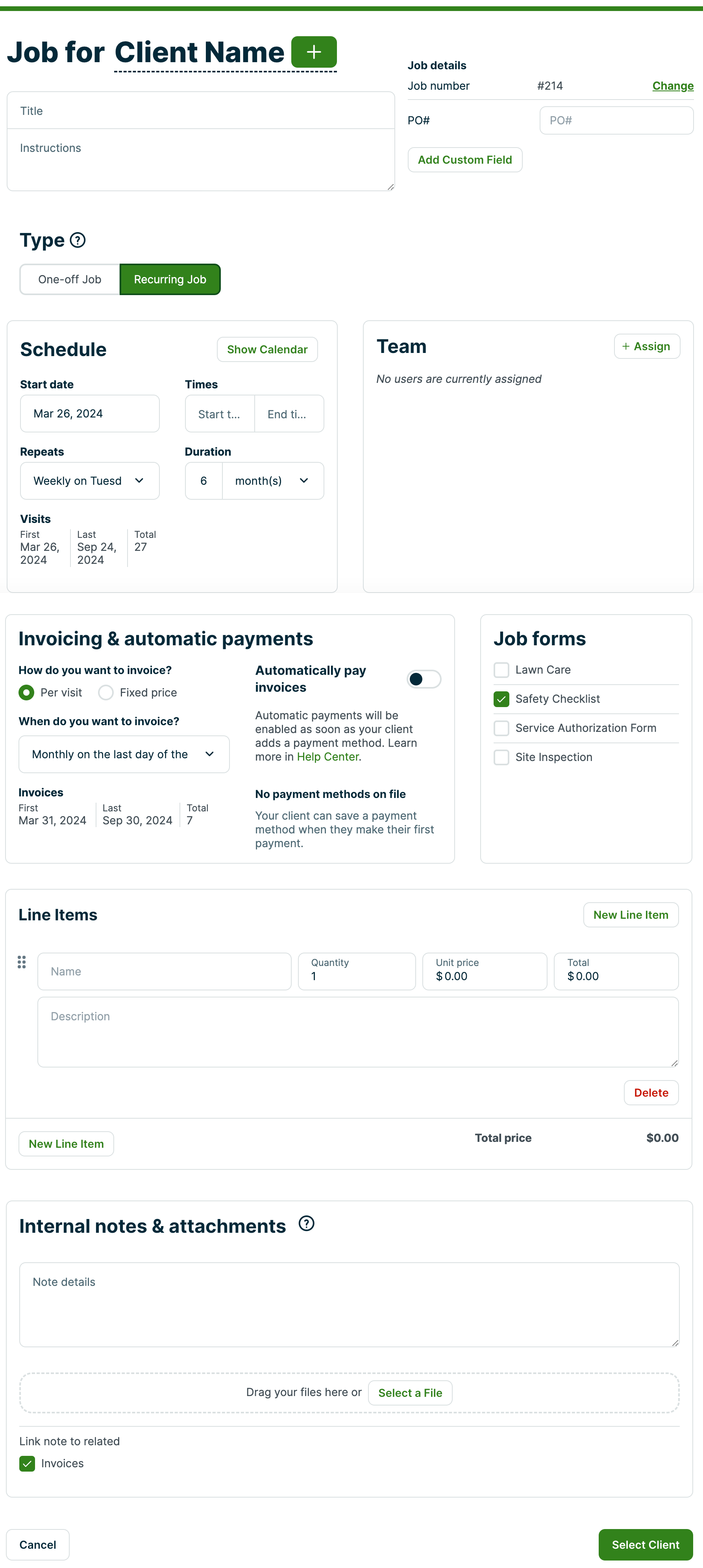Click into the PO# input field
Screen dimensions: 703x1568
616,120
